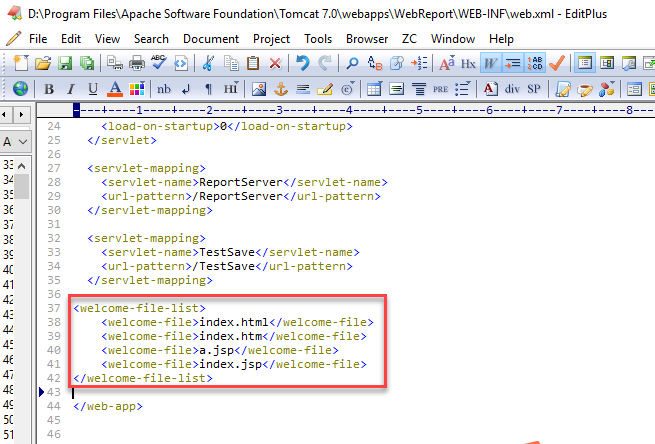This screenshot has width=655, height=444.
Task: Open the Edit menu
Action: [71, 39]
